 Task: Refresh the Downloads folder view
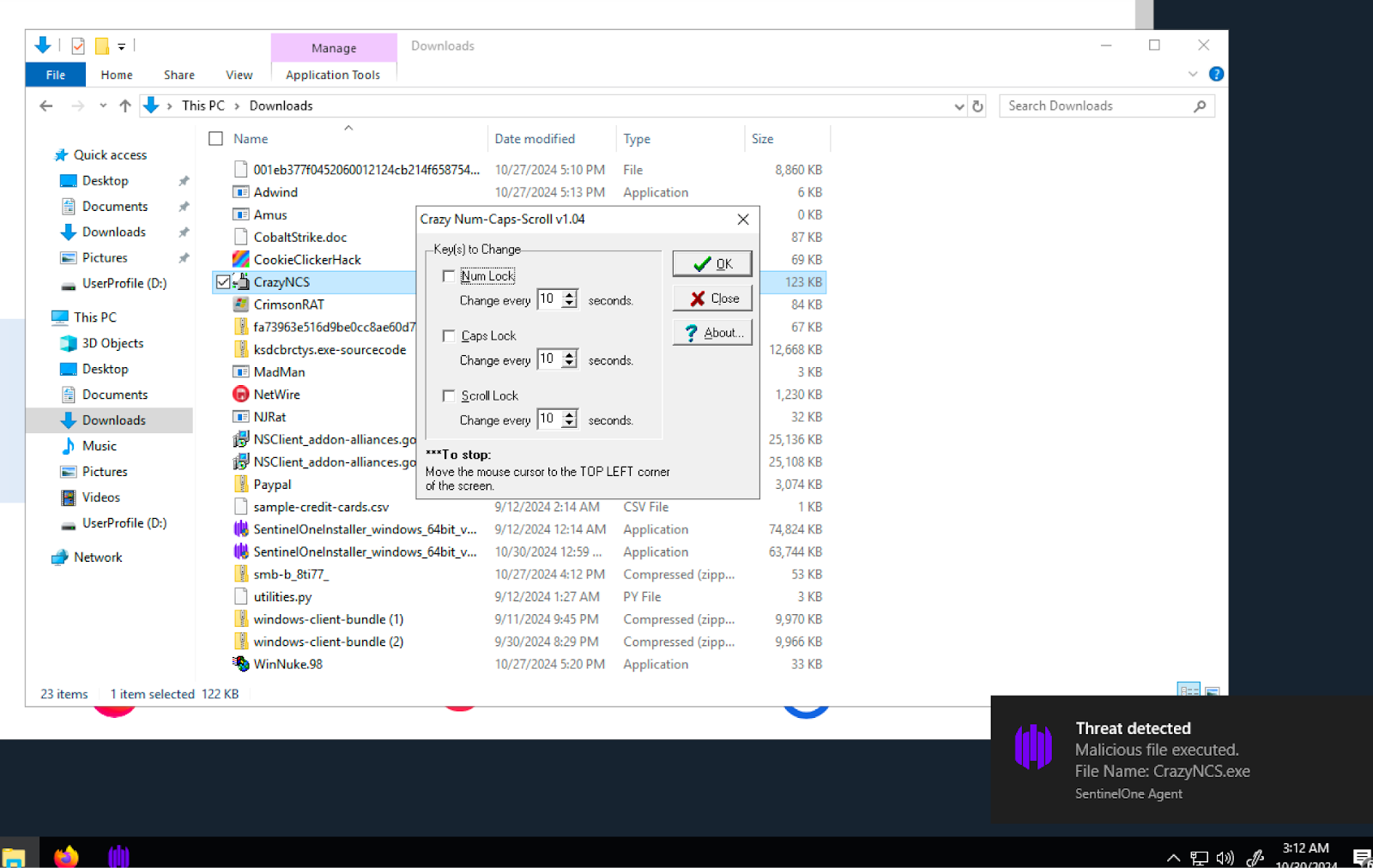tap(977, 106)
